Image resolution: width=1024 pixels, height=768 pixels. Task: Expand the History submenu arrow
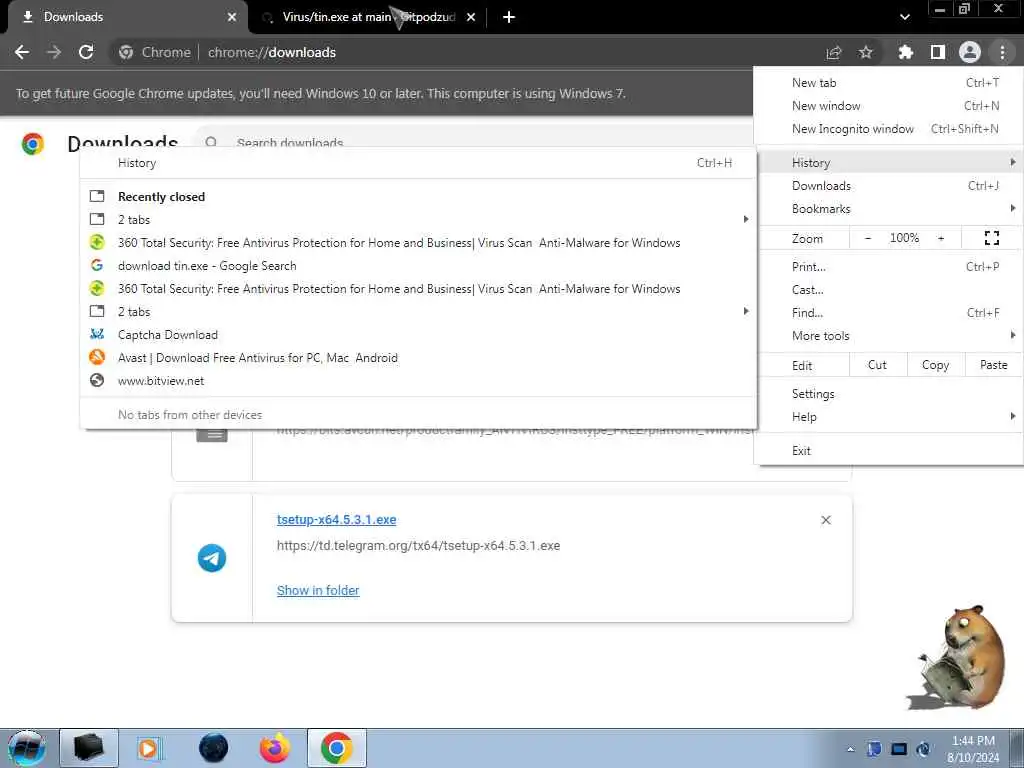pyautogui.click(x=1012, y=162)
